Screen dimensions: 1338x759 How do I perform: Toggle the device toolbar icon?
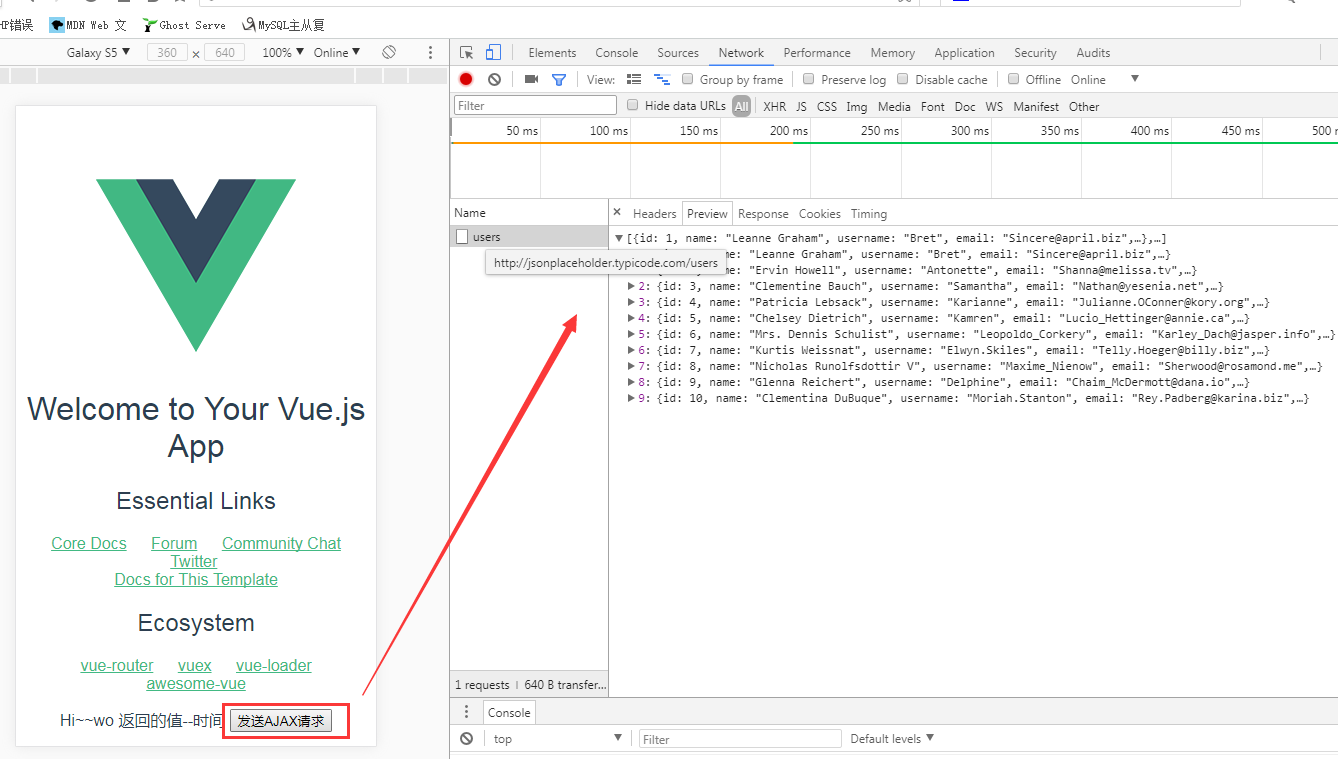coord(493,53)
